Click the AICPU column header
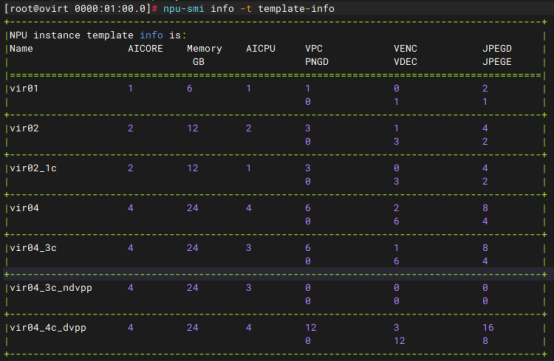This screenshot has height=361, width=554. click(x=261, y=48)
